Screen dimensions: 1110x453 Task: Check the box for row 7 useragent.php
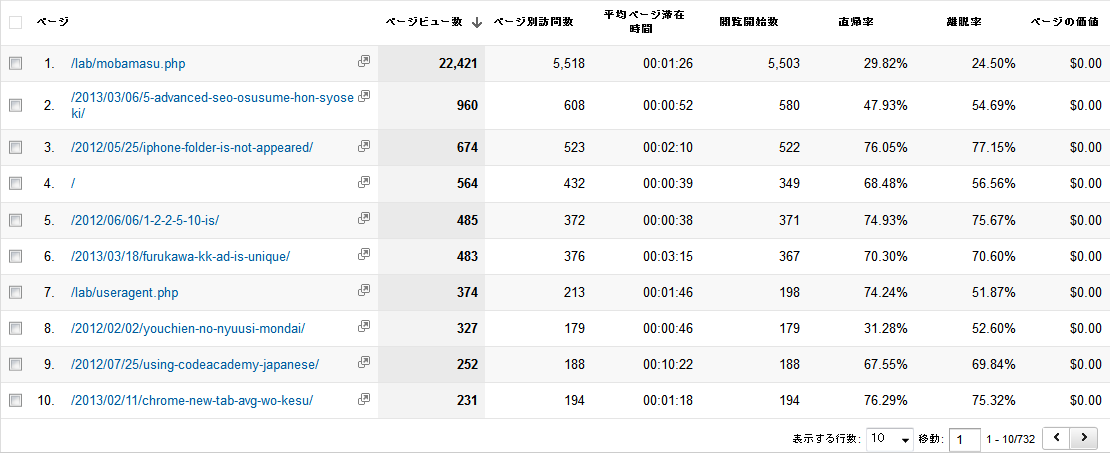coord(15,292)
